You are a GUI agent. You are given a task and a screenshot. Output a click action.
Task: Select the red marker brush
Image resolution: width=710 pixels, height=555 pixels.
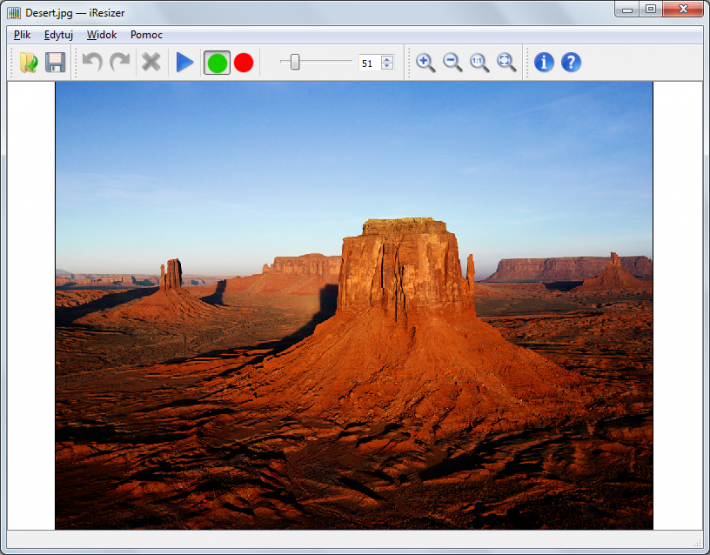pos(244,62)
